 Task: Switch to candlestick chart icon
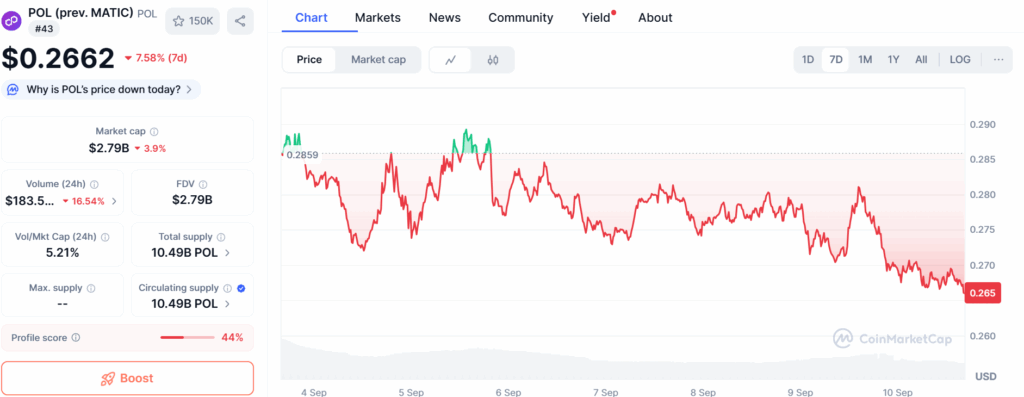coord(492,60)
